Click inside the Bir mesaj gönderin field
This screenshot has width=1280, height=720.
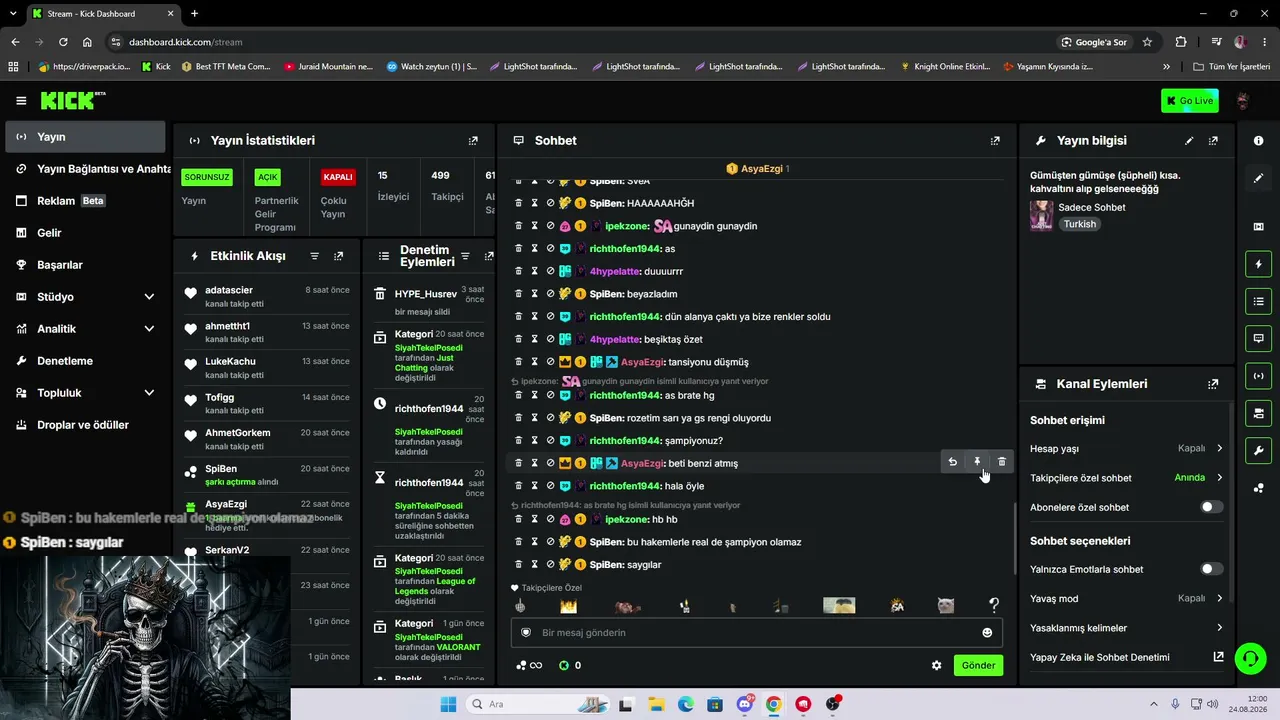coord(755,633)
